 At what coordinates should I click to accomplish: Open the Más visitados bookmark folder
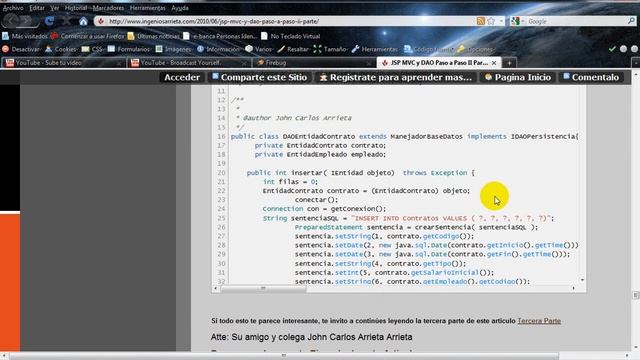(25, 36)
